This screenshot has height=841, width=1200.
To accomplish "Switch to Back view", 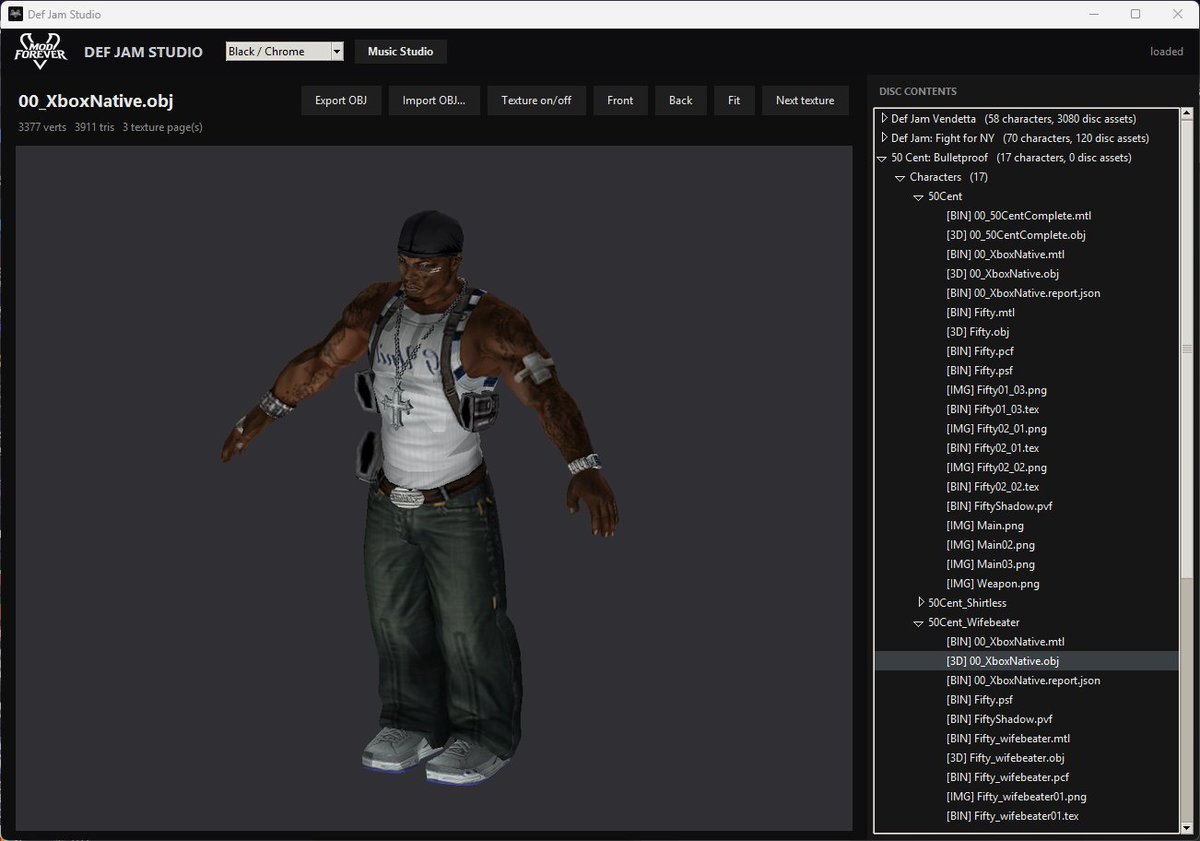I will (x=681, y=100).
